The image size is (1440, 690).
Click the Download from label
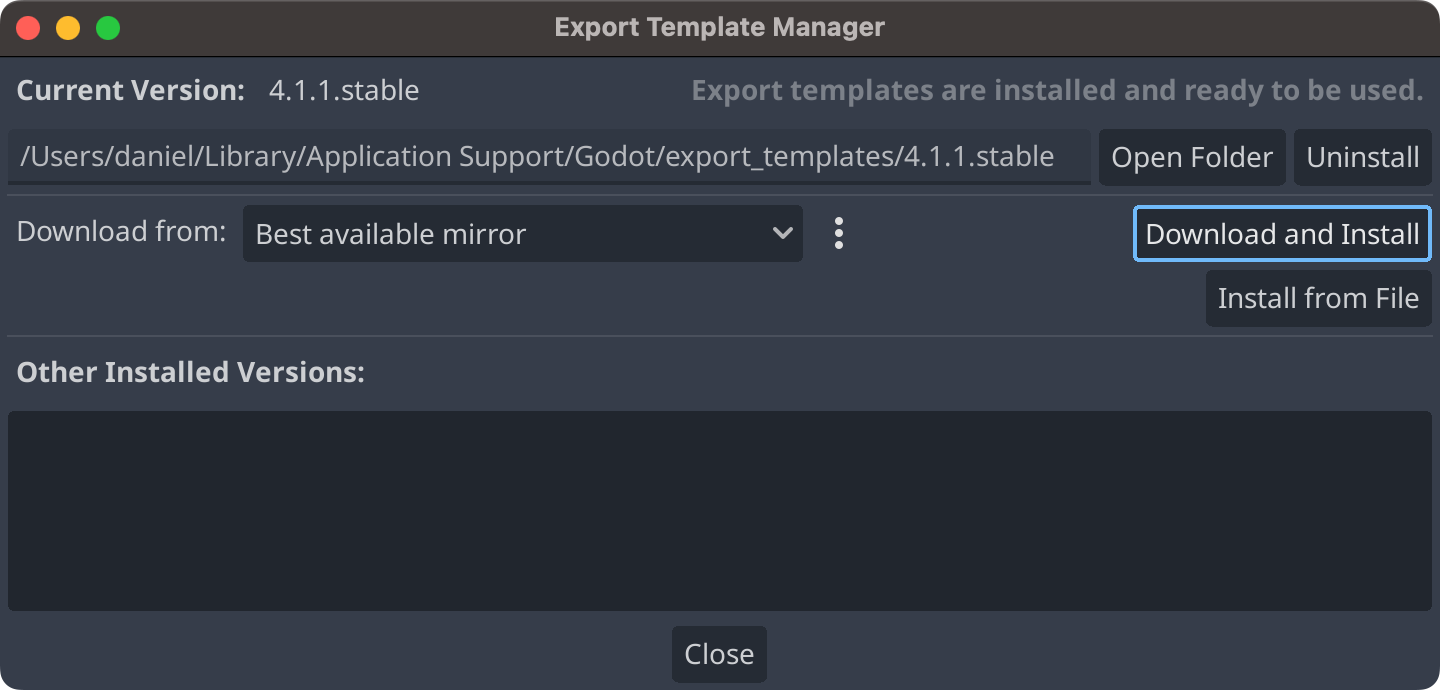pos(122,231)
